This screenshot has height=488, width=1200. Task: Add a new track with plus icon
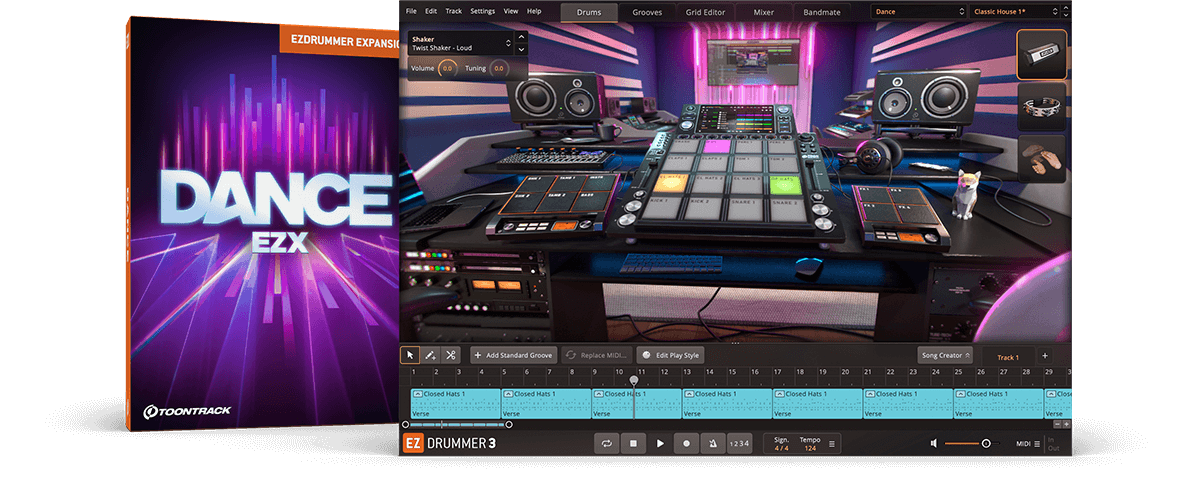[1044, 356]
